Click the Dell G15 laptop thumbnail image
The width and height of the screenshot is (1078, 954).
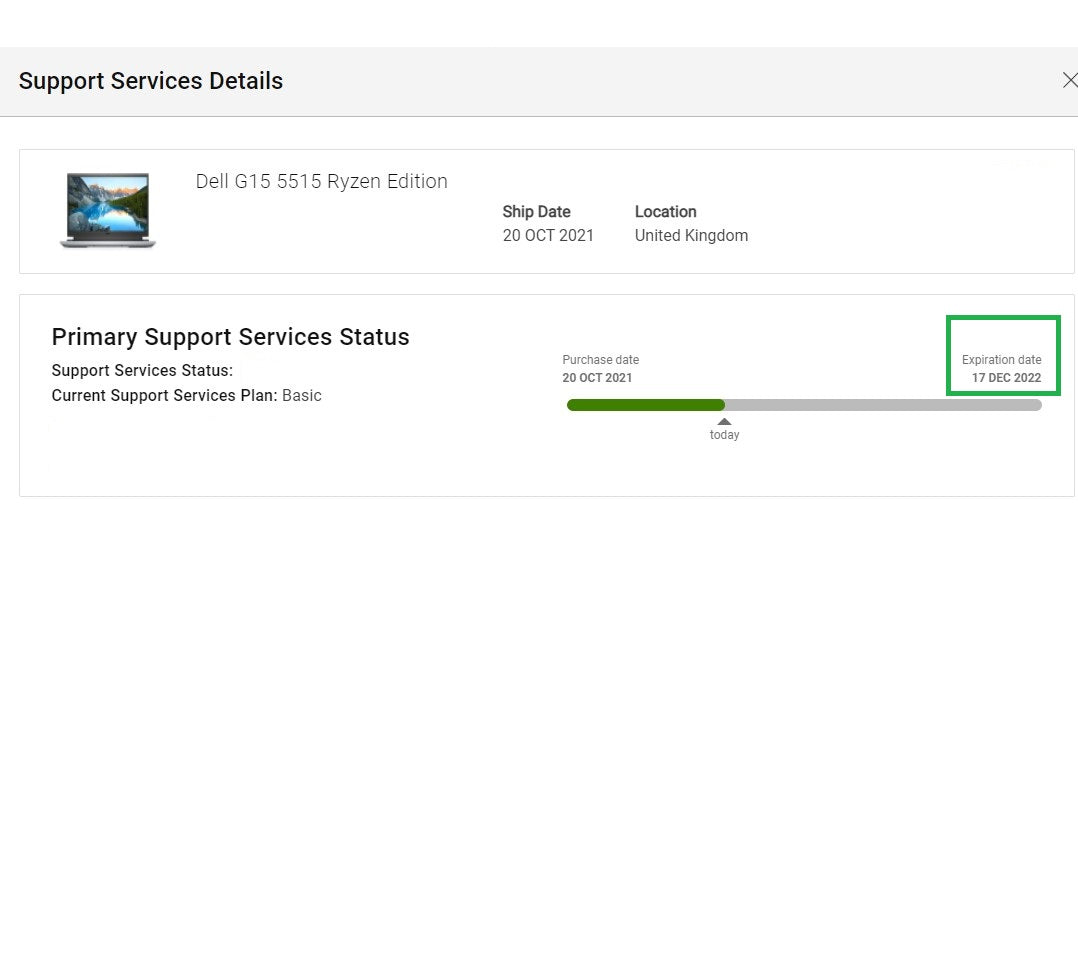(x=108, y=210)
